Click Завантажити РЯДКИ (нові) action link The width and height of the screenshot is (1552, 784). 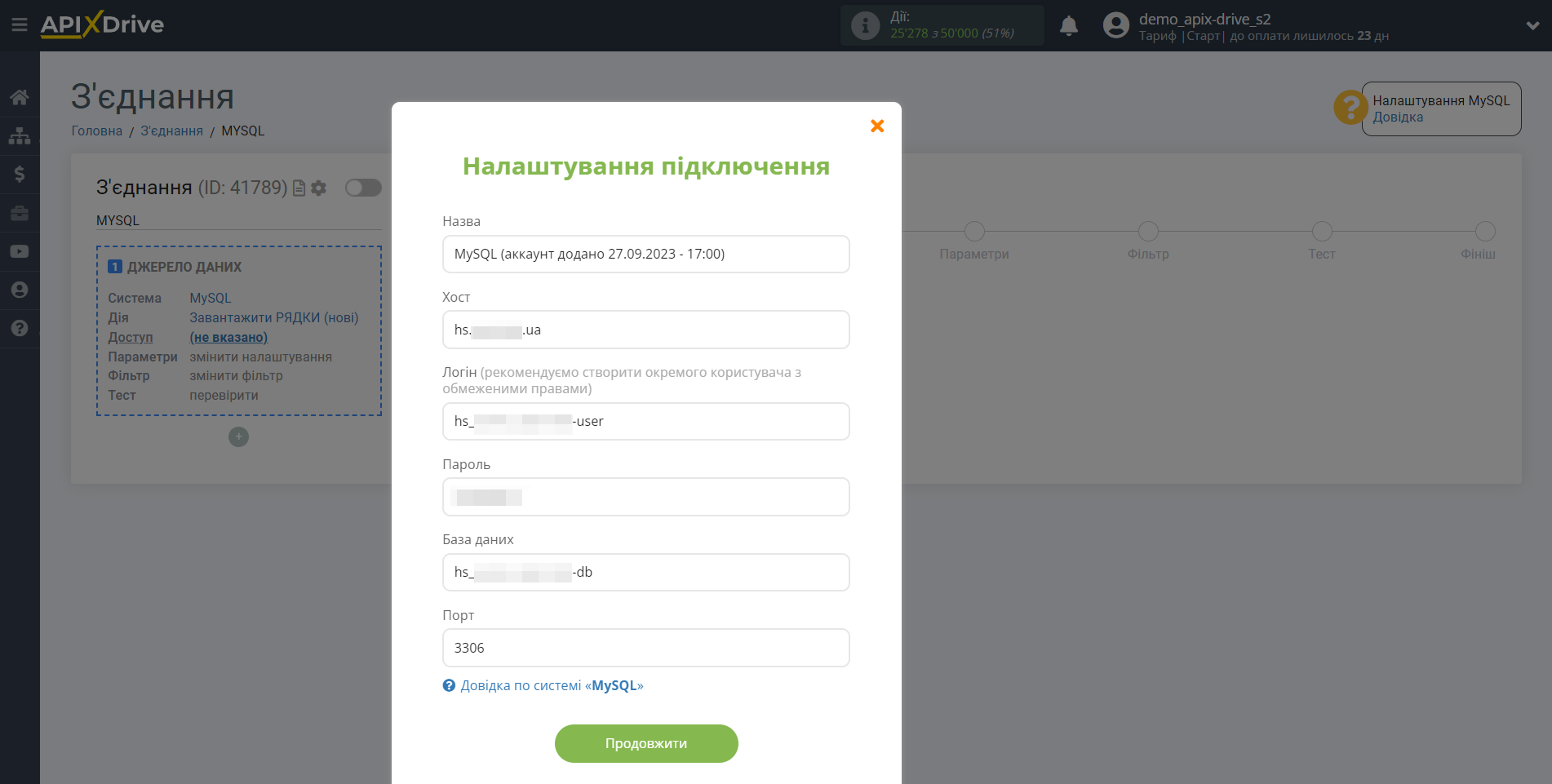point(274,317)
